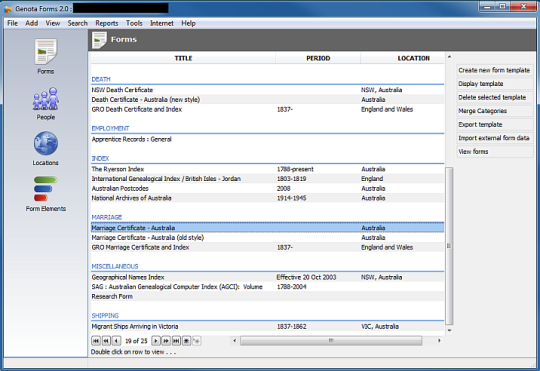Click the Genota app icon in title bar

pos(8,9)
